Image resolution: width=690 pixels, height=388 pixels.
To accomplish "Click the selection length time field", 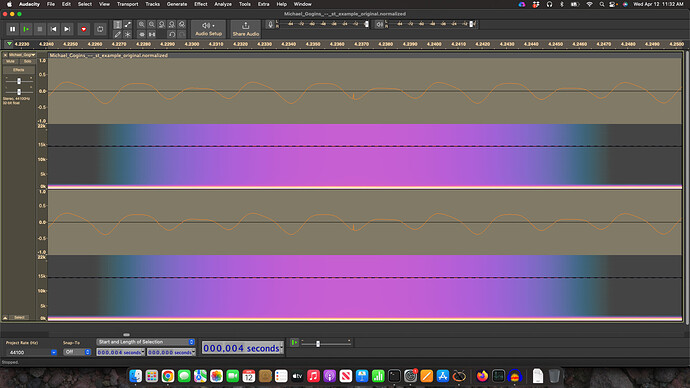I will pos(171,352).
